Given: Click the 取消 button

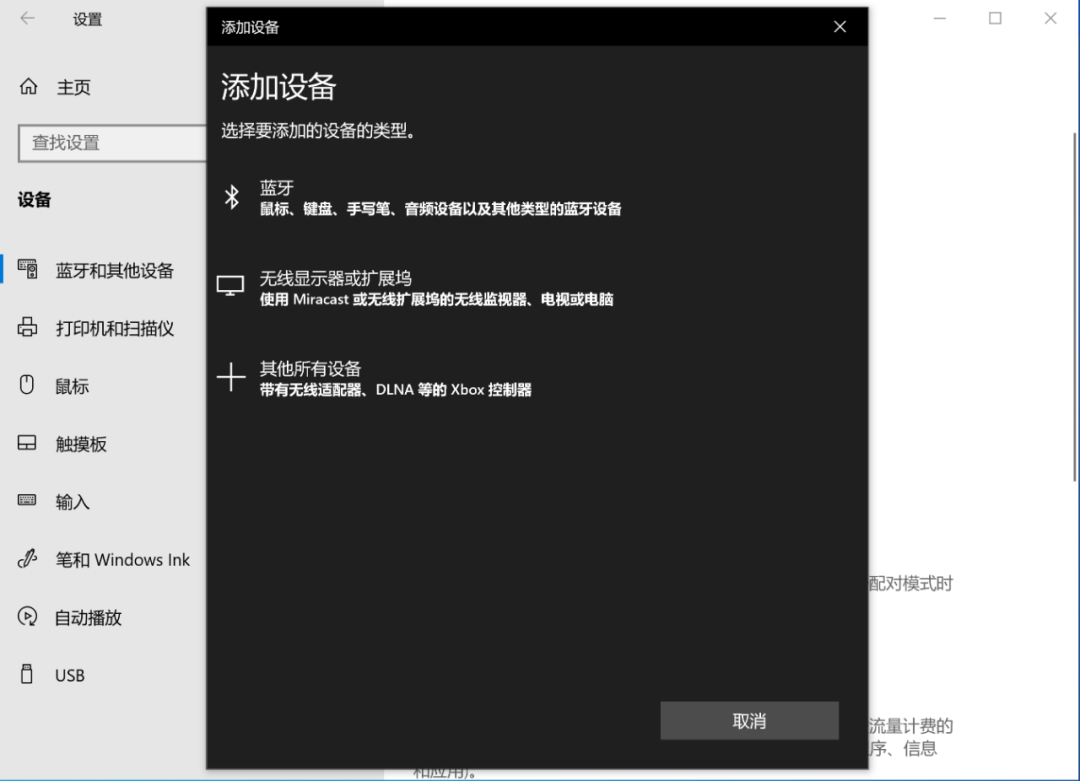Looking at the screenshot, I should (749, 721).
